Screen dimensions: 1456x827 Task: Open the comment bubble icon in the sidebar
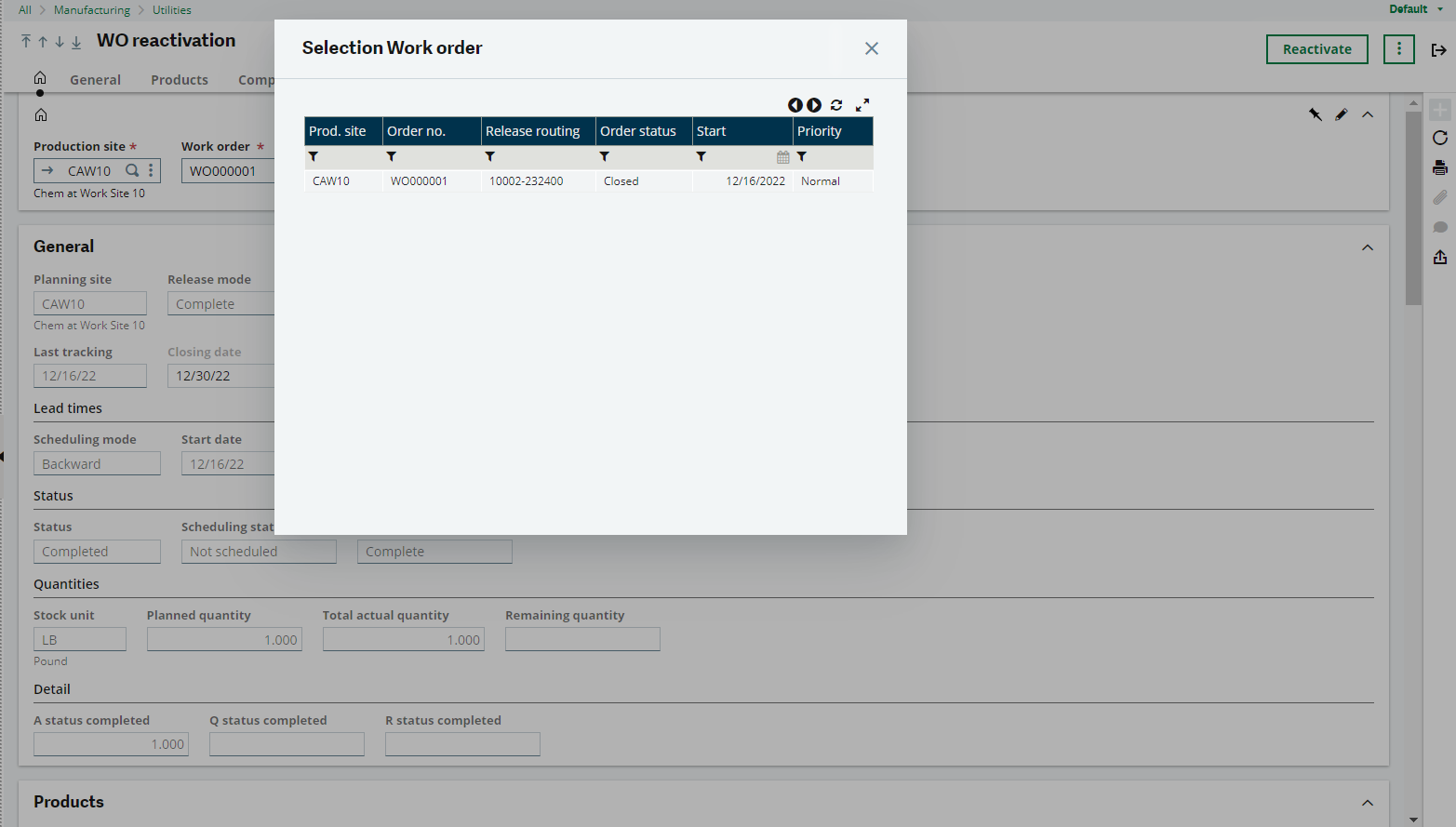[x=1440, y=227]
